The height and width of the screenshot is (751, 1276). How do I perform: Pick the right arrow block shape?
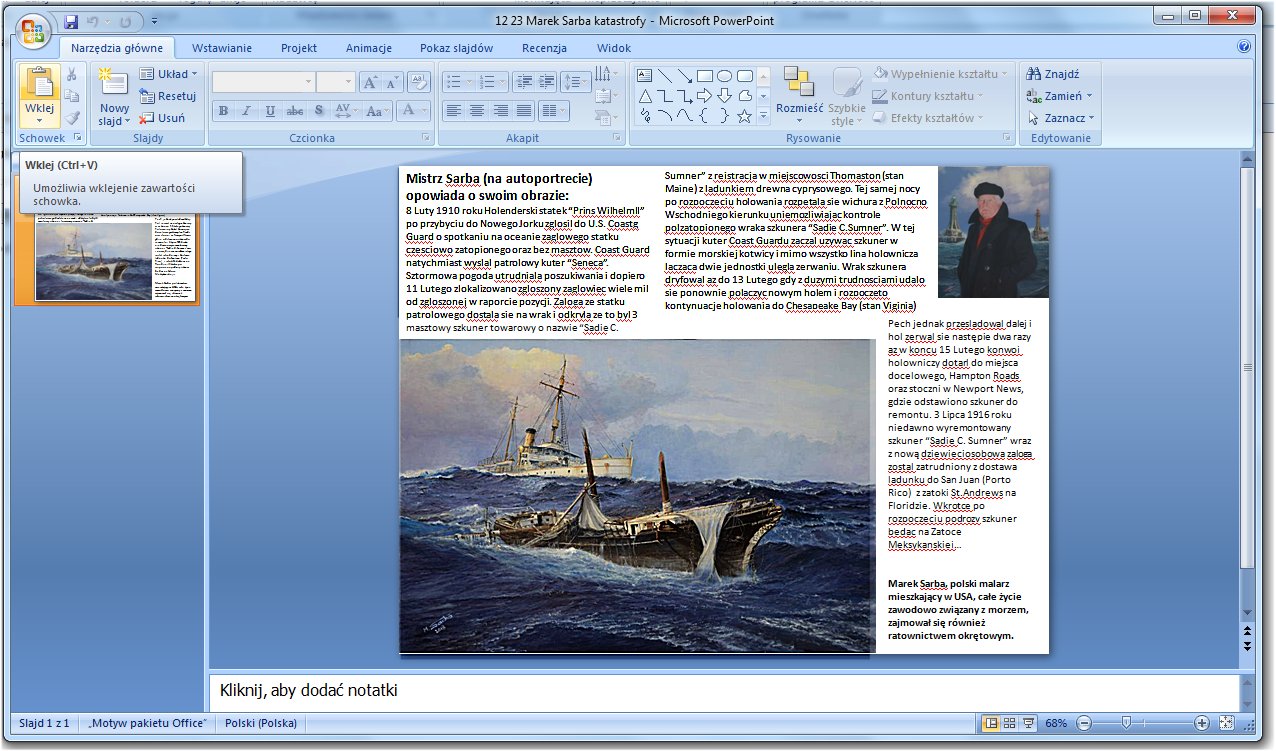tap(704, 96)
